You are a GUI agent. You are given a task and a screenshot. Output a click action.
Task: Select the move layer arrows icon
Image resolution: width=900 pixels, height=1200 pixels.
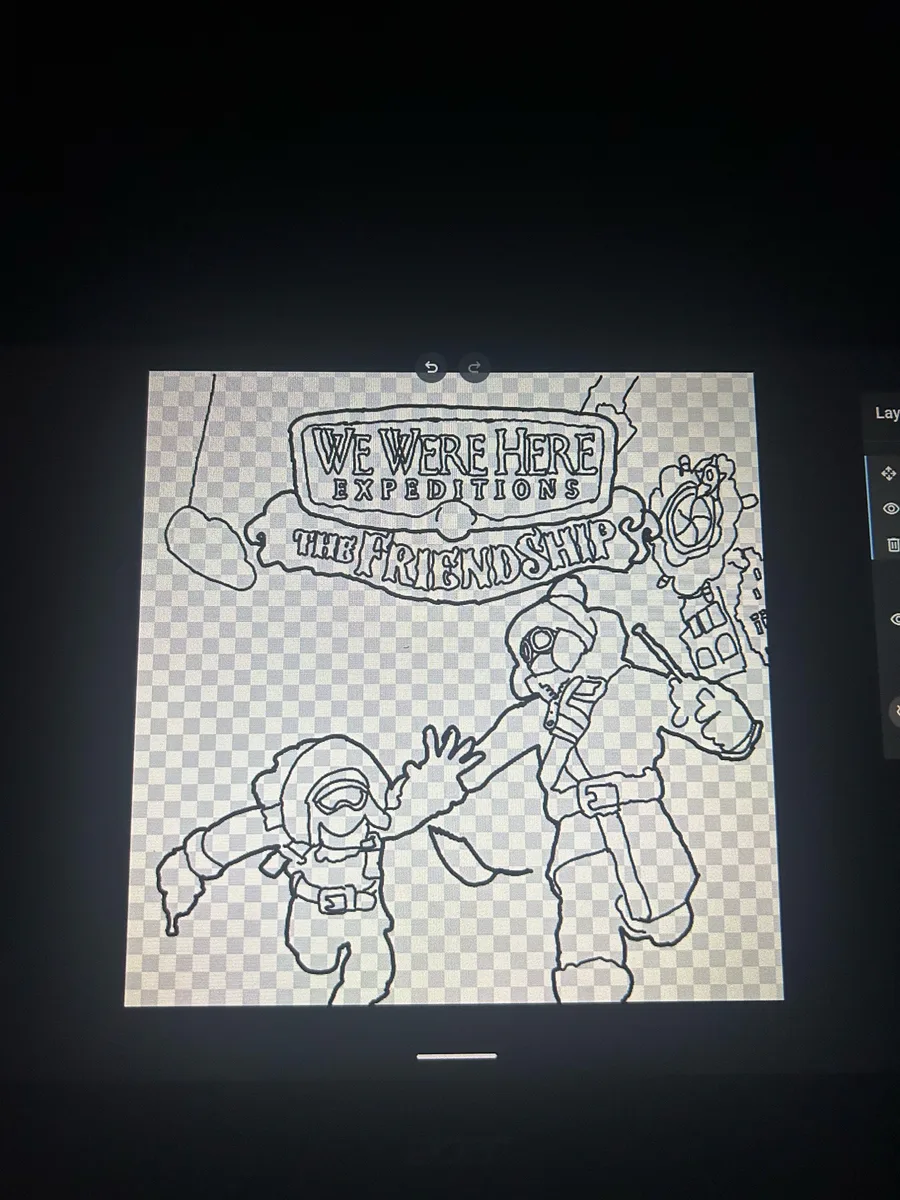pos(889,472)
